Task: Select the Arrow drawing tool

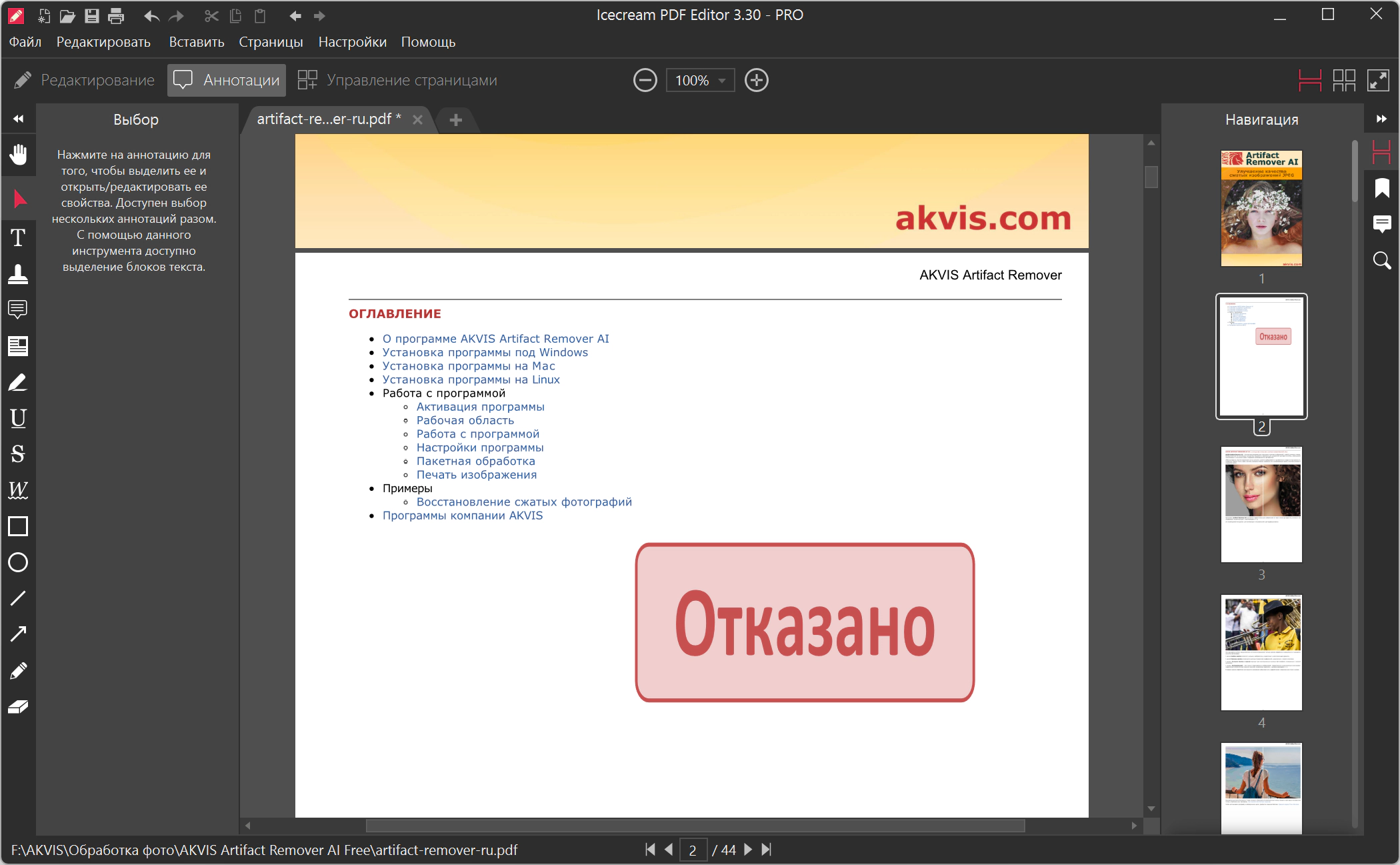Action: [18, 634]
